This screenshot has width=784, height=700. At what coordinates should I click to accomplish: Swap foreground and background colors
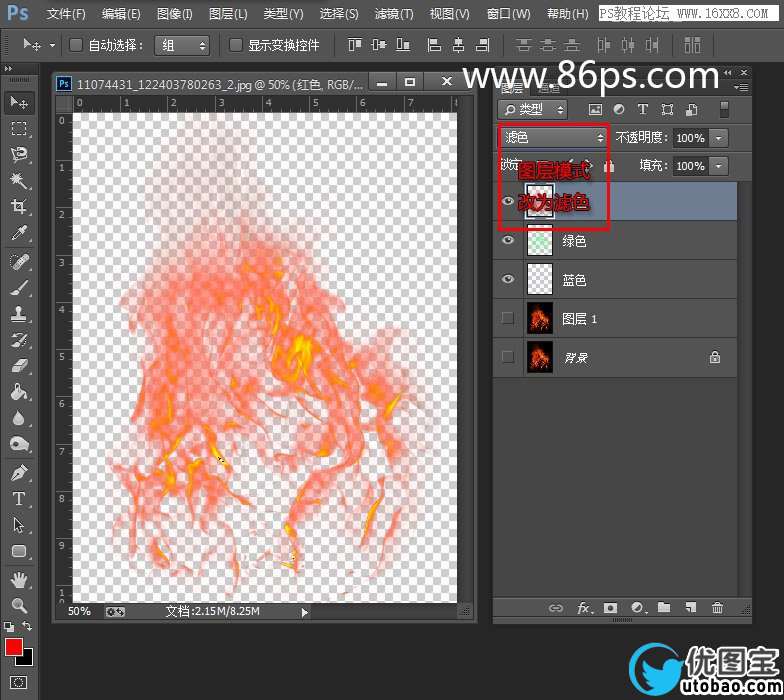[27, 626]
